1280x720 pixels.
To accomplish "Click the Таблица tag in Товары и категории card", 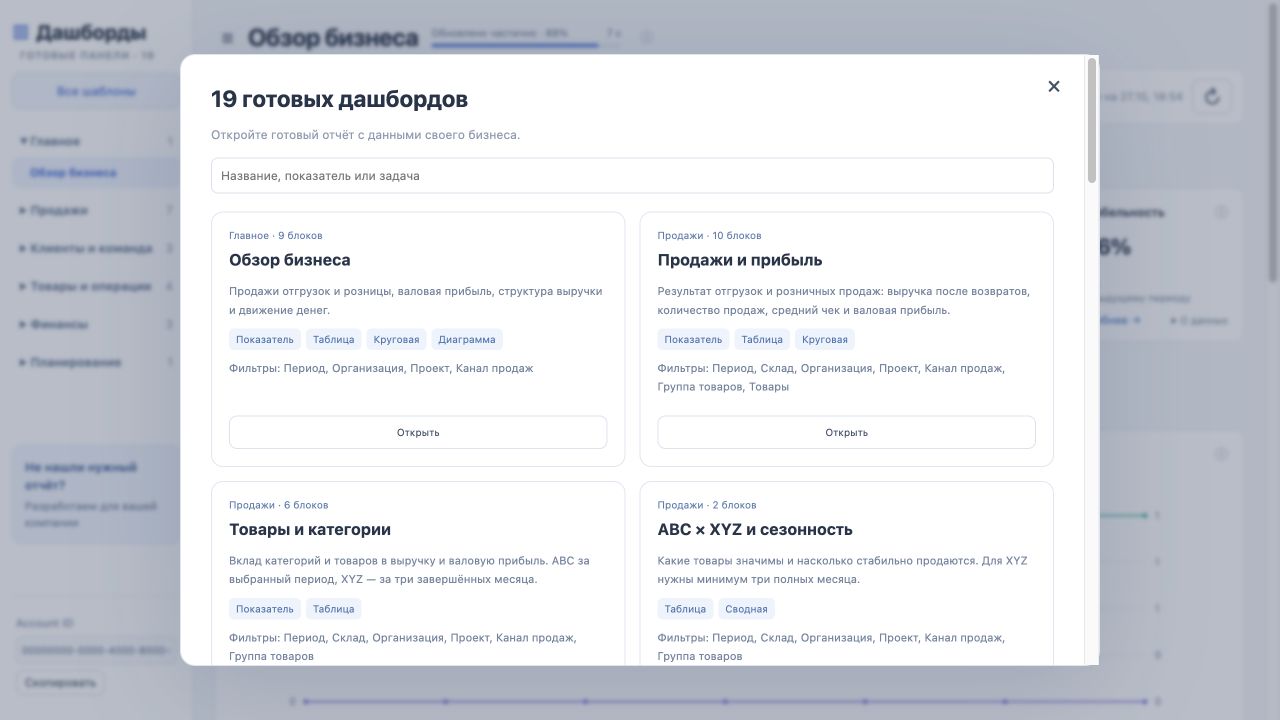I will 333,609.
